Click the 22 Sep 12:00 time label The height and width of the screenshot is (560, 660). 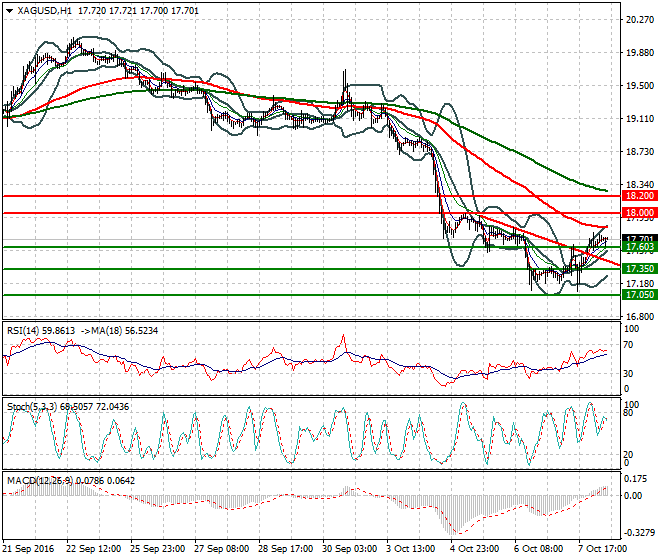click(93, 549)
